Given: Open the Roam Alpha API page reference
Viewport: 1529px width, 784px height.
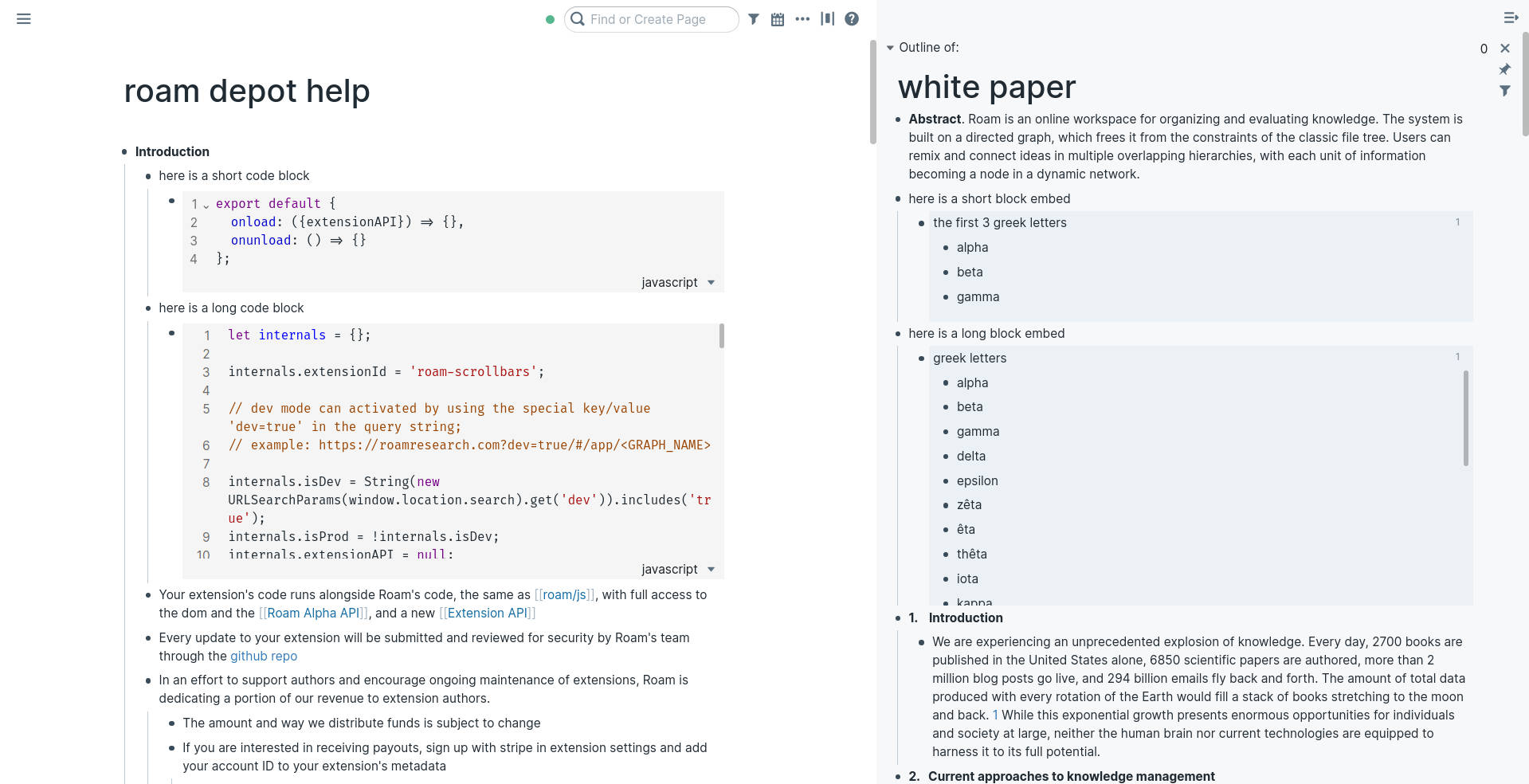Looking at the screenshot, I should pyautogui.click(x=313, y=613).
